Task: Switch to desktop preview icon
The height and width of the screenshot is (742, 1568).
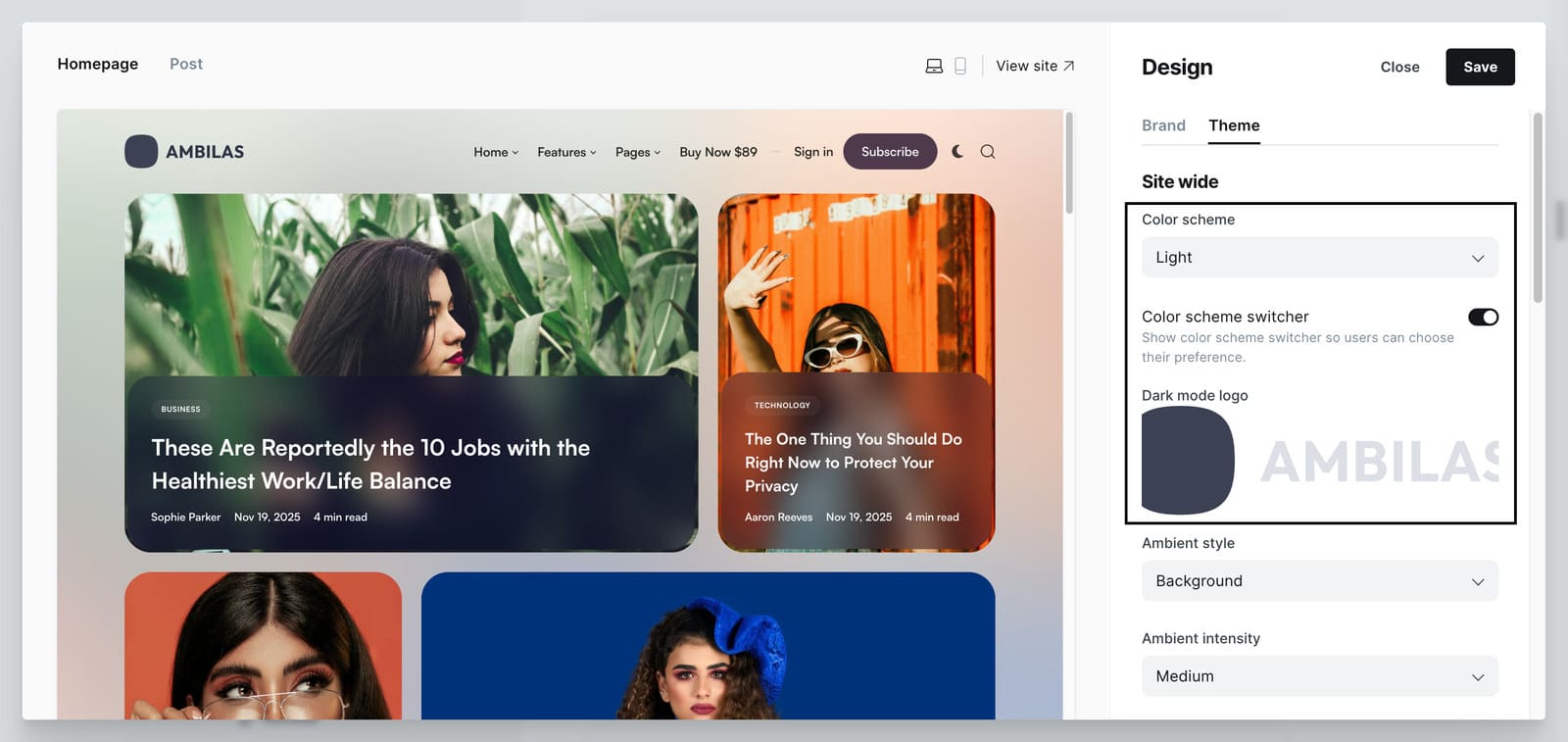Action: pyautogui.click(x=934, y=66)
